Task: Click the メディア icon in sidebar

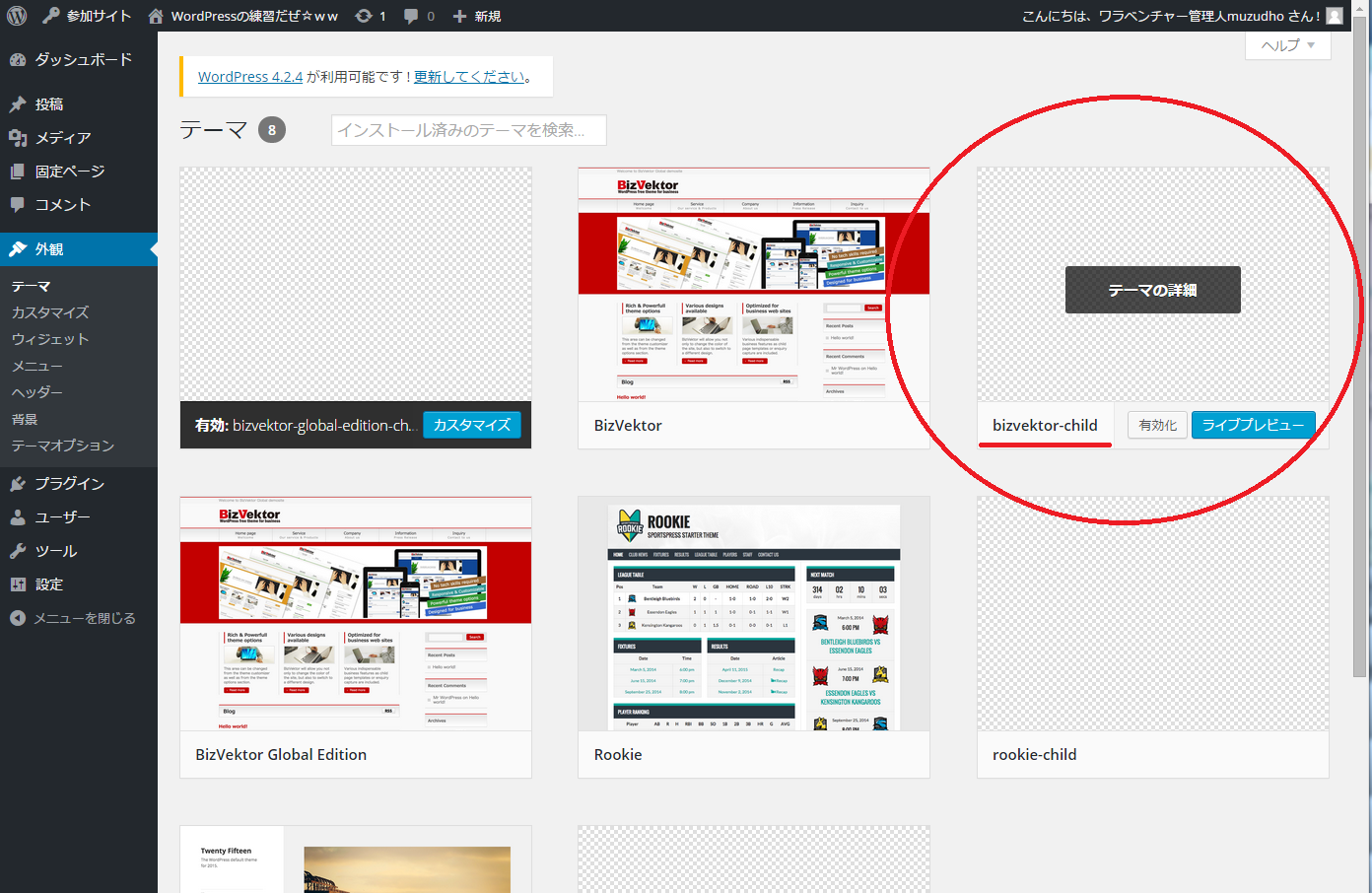Action: click(x=18, y=138)
